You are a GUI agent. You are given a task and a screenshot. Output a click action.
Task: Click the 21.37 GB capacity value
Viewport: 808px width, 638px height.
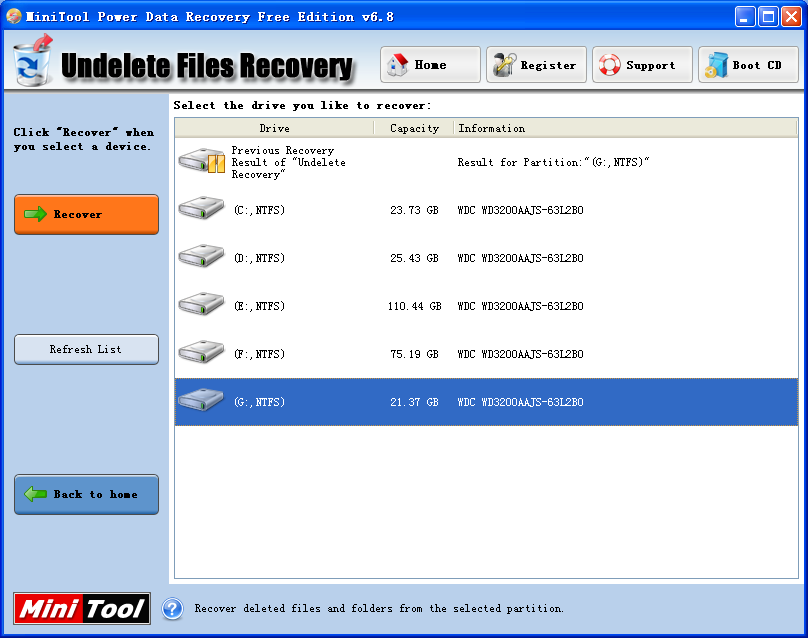coord(414,402)
